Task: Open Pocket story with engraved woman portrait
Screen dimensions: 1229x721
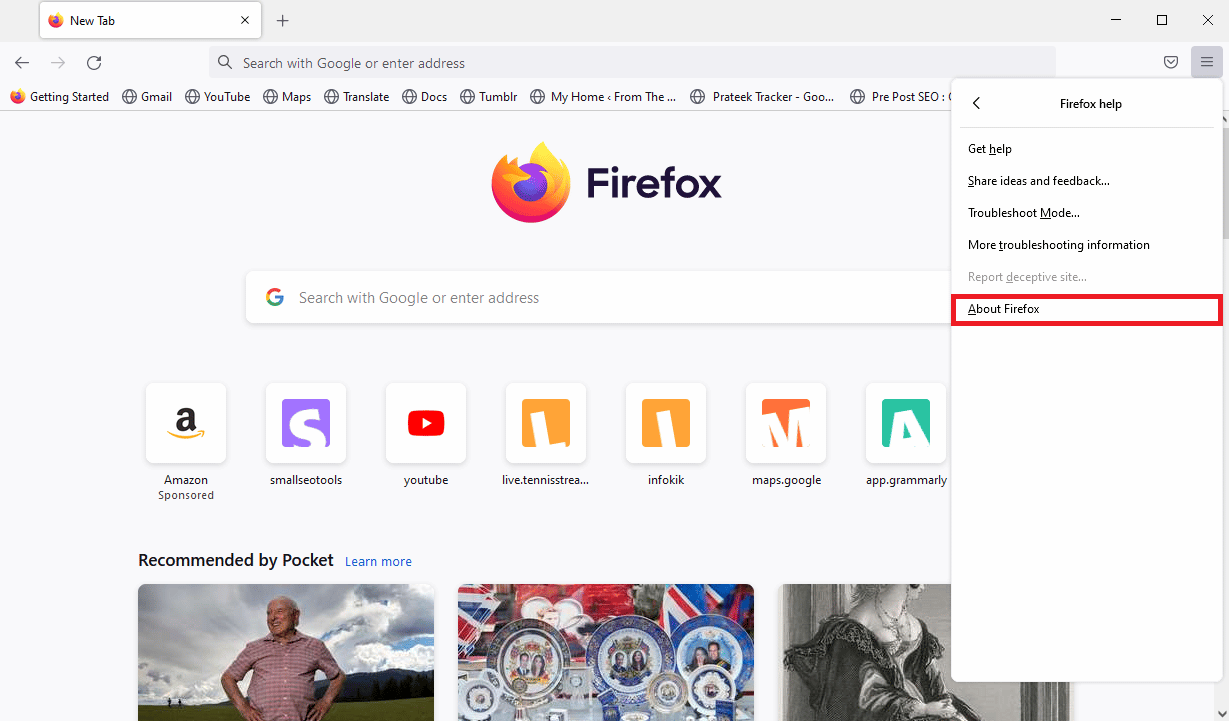Action: (865, 652)
